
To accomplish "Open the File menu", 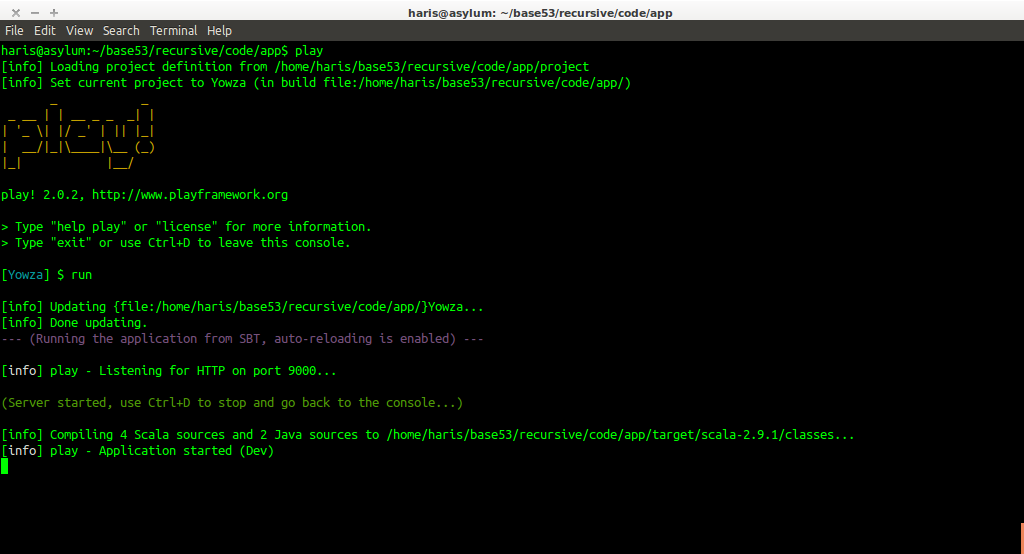I will [x=14, y=31].
